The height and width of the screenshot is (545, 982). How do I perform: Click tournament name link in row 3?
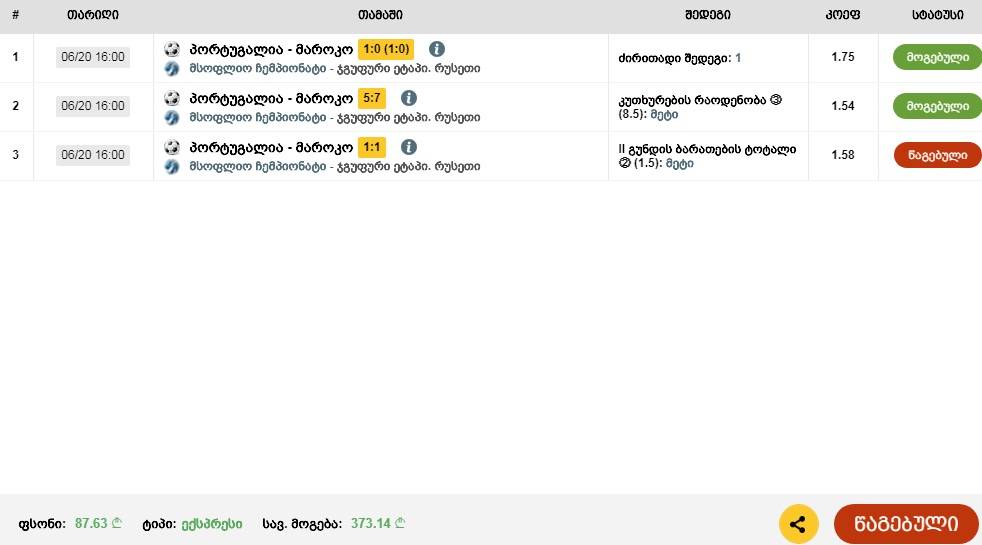(334, 166)
